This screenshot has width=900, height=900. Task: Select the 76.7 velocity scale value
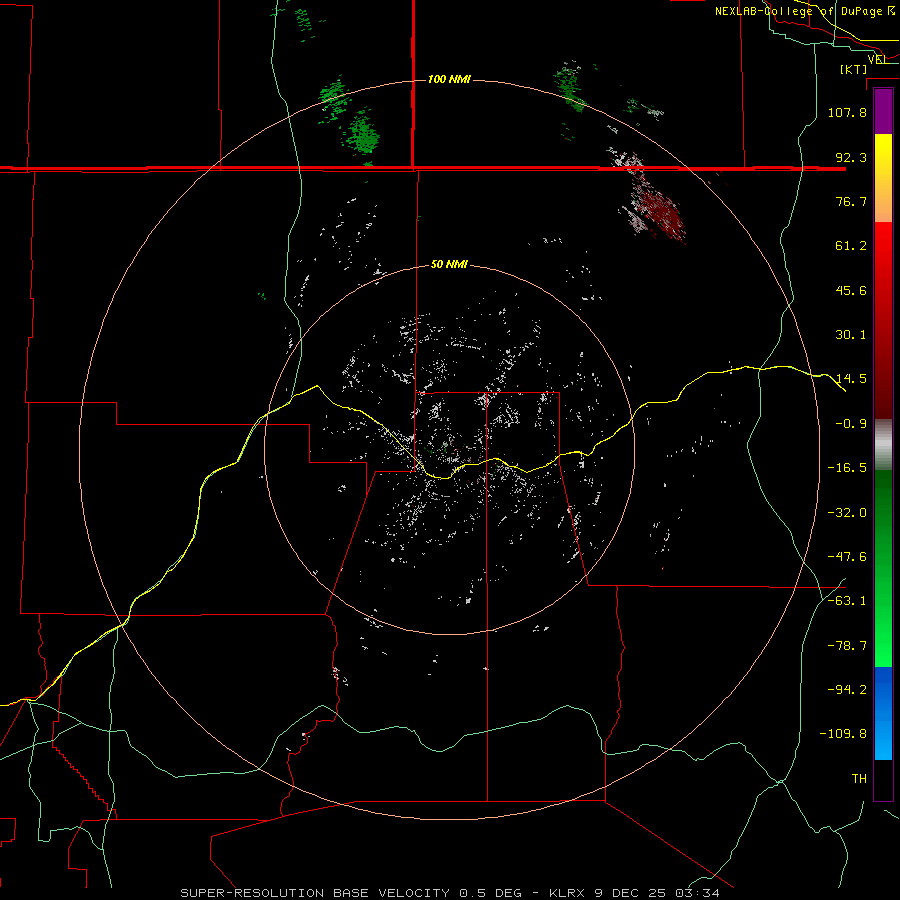point(851,201)
